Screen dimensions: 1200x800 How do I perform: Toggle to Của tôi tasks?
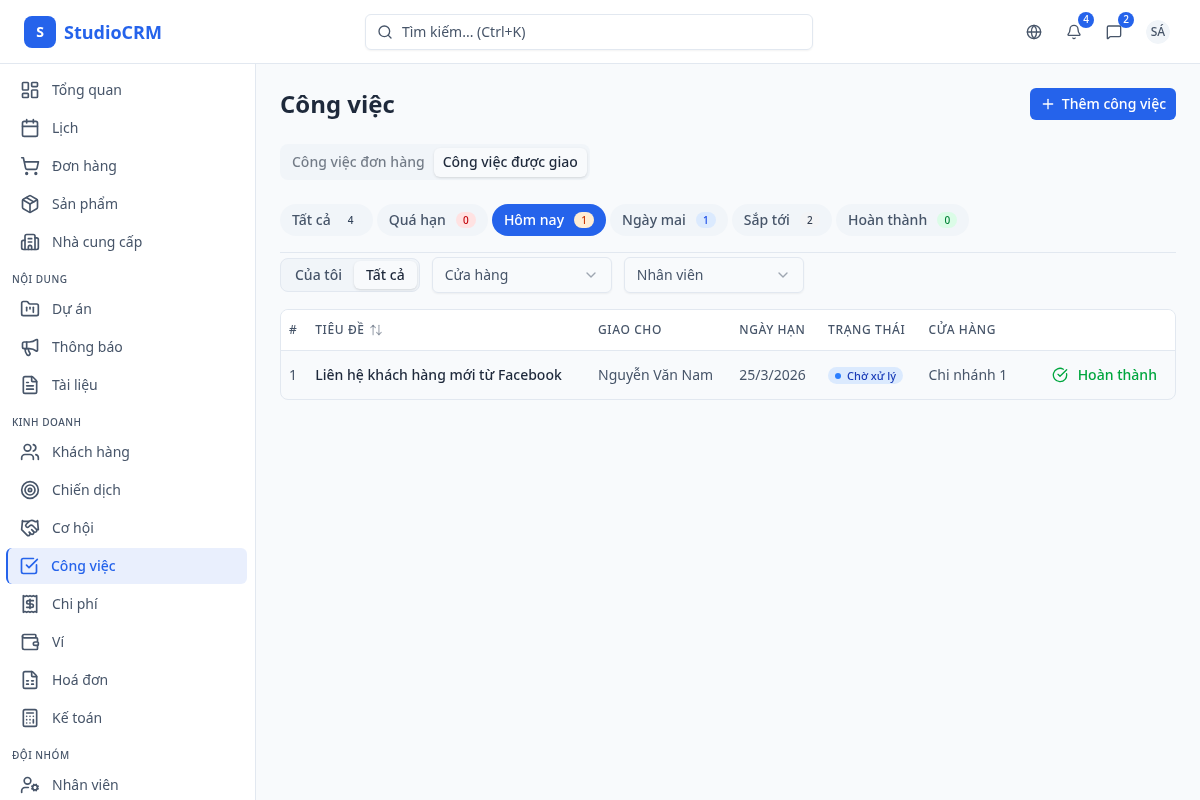[318, 275]
